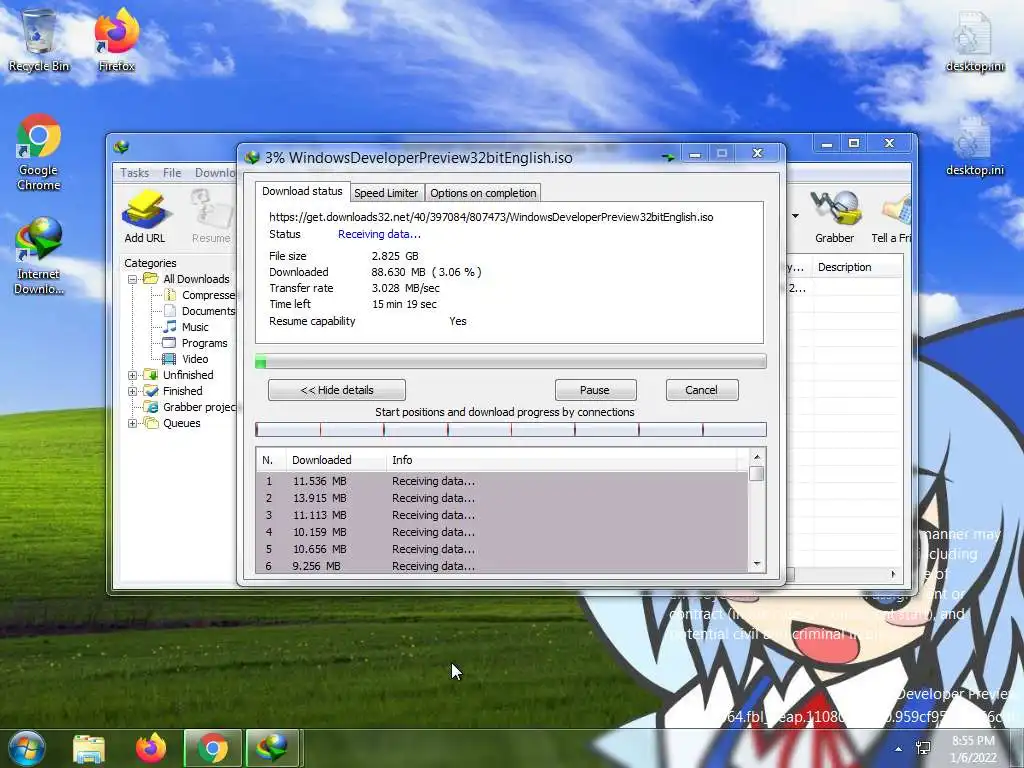Launch Firefox from the desktop shortcut

pos(116,39)
